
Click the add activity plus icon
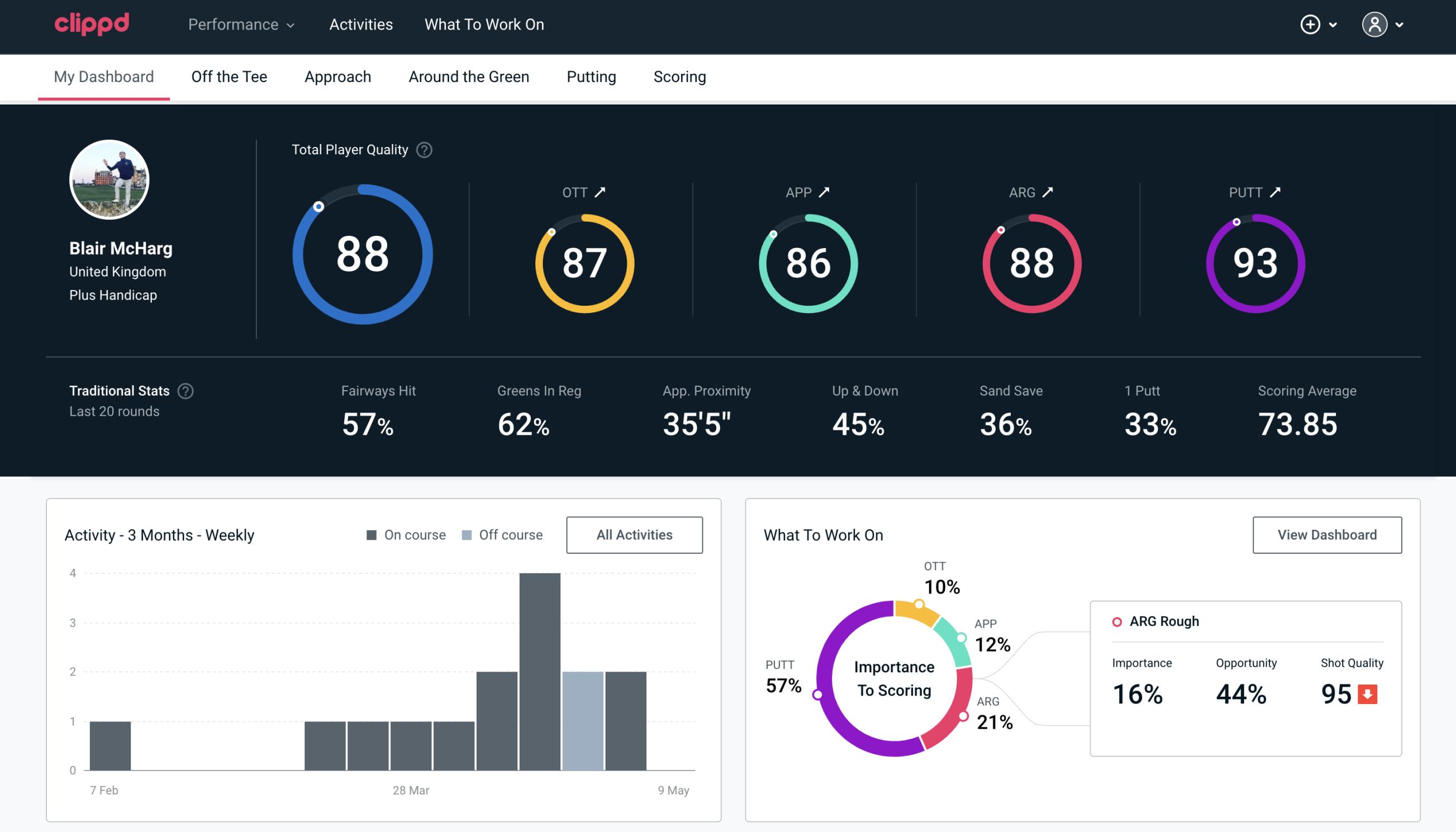[x=1312, y=25]
